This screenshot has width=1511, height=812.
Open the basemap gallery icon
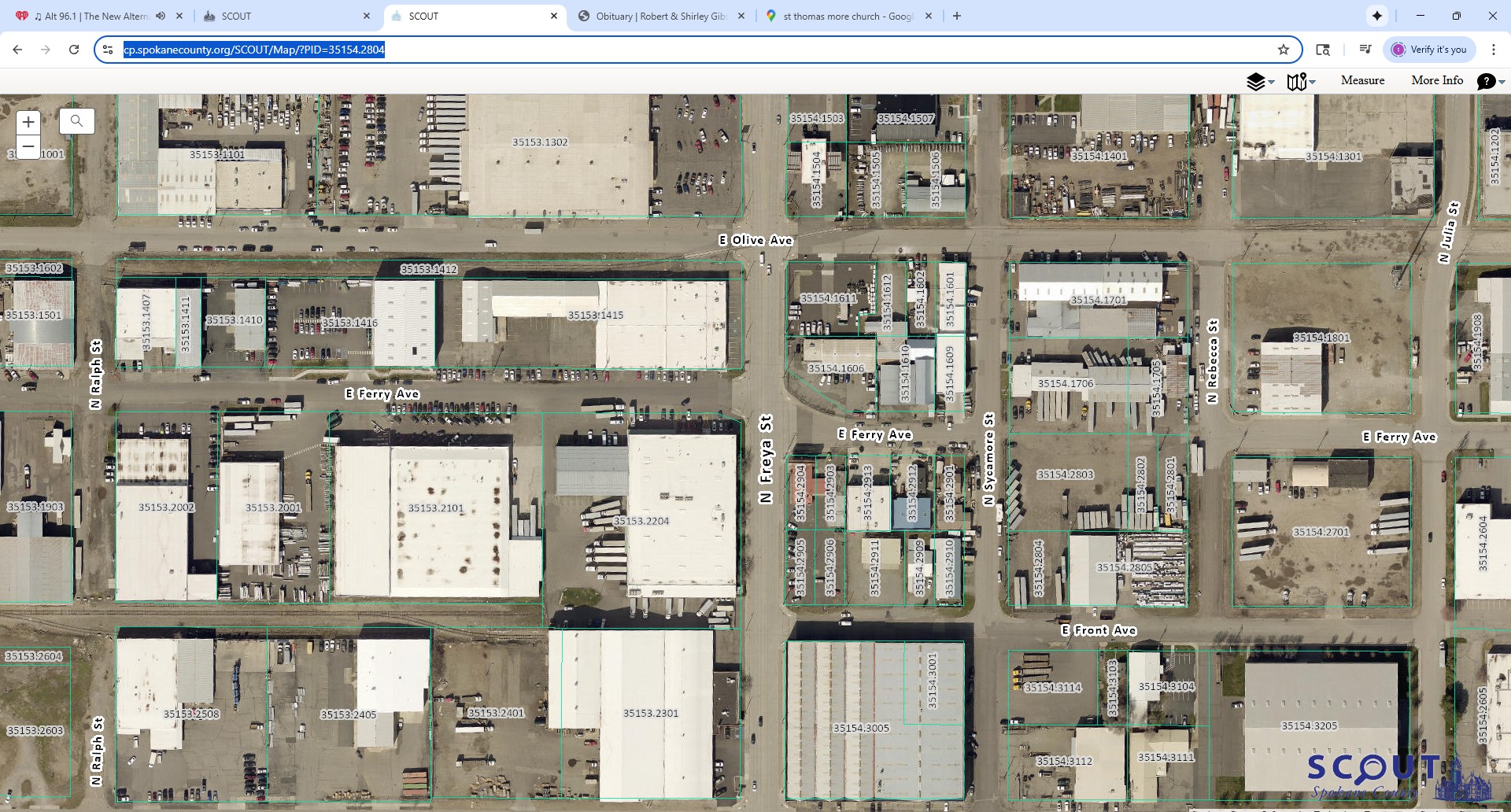coord(1296,81)
